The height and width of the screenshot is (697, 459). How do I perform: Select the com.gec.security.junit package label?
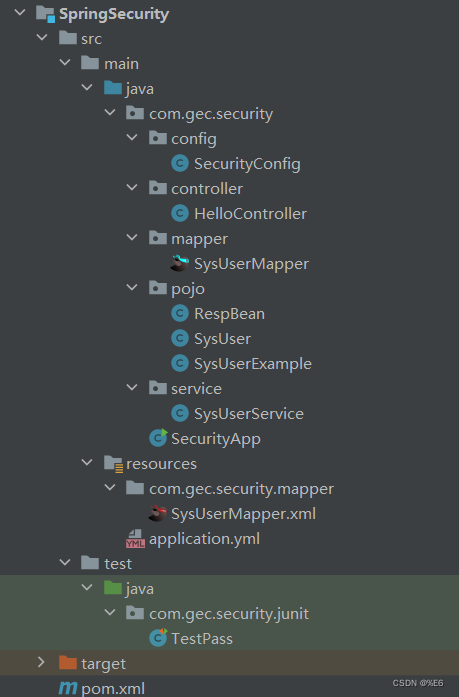(229, 614)
